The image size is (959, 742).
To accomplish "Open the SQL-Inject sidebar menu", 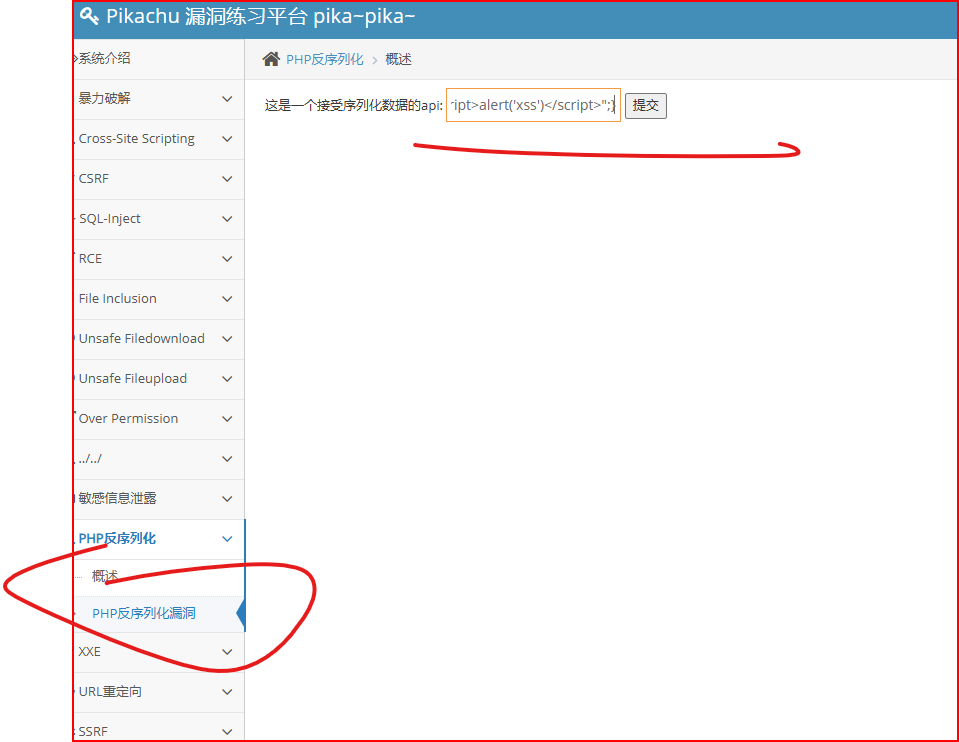I will [x=109, y=218].
